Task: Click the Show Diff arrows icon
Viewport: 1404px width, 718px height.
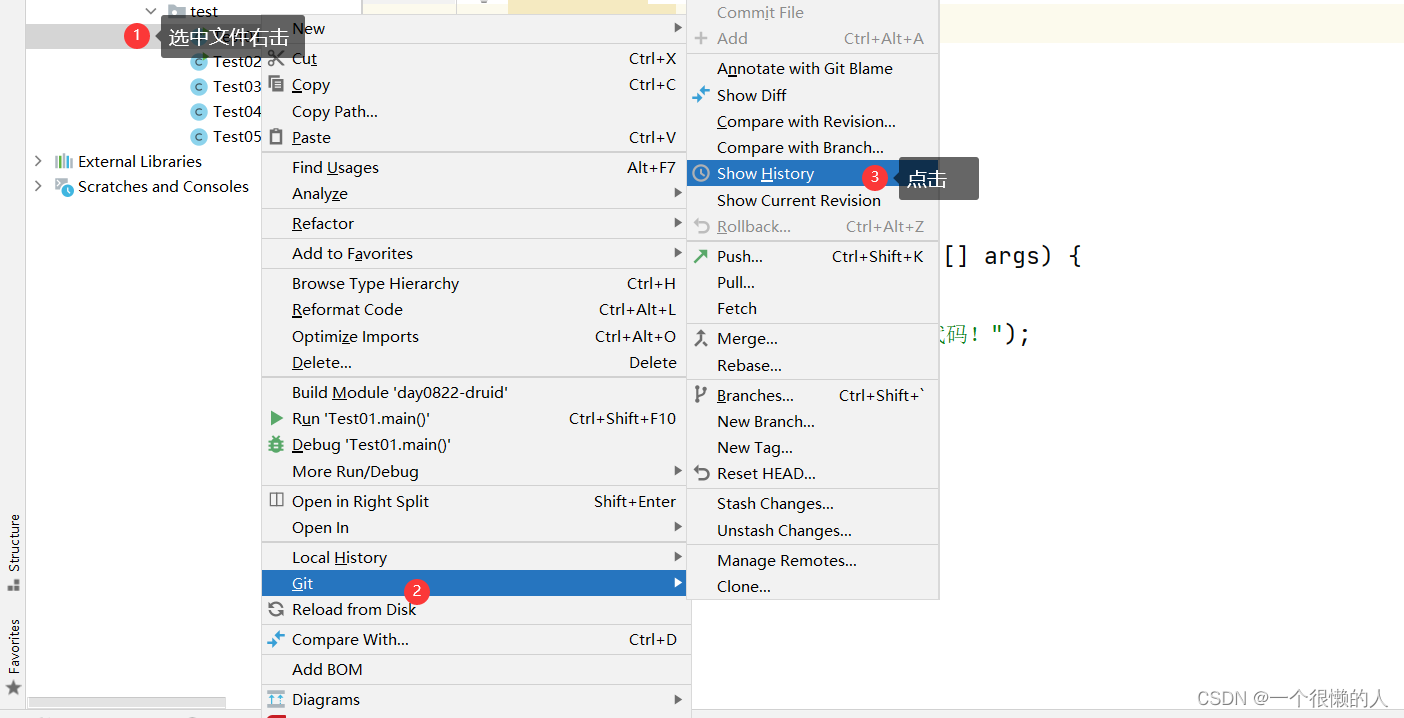Action: (701, 95)
